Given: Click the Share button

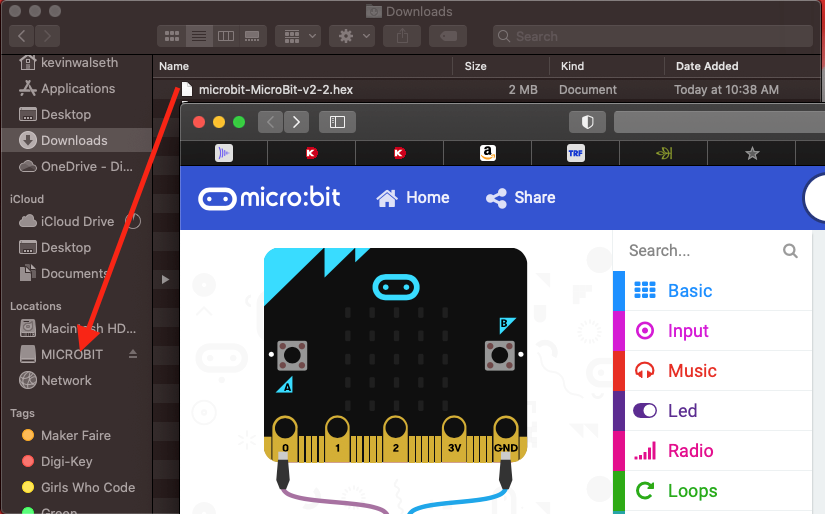Looking at the screenshot, I should [520, 198].
